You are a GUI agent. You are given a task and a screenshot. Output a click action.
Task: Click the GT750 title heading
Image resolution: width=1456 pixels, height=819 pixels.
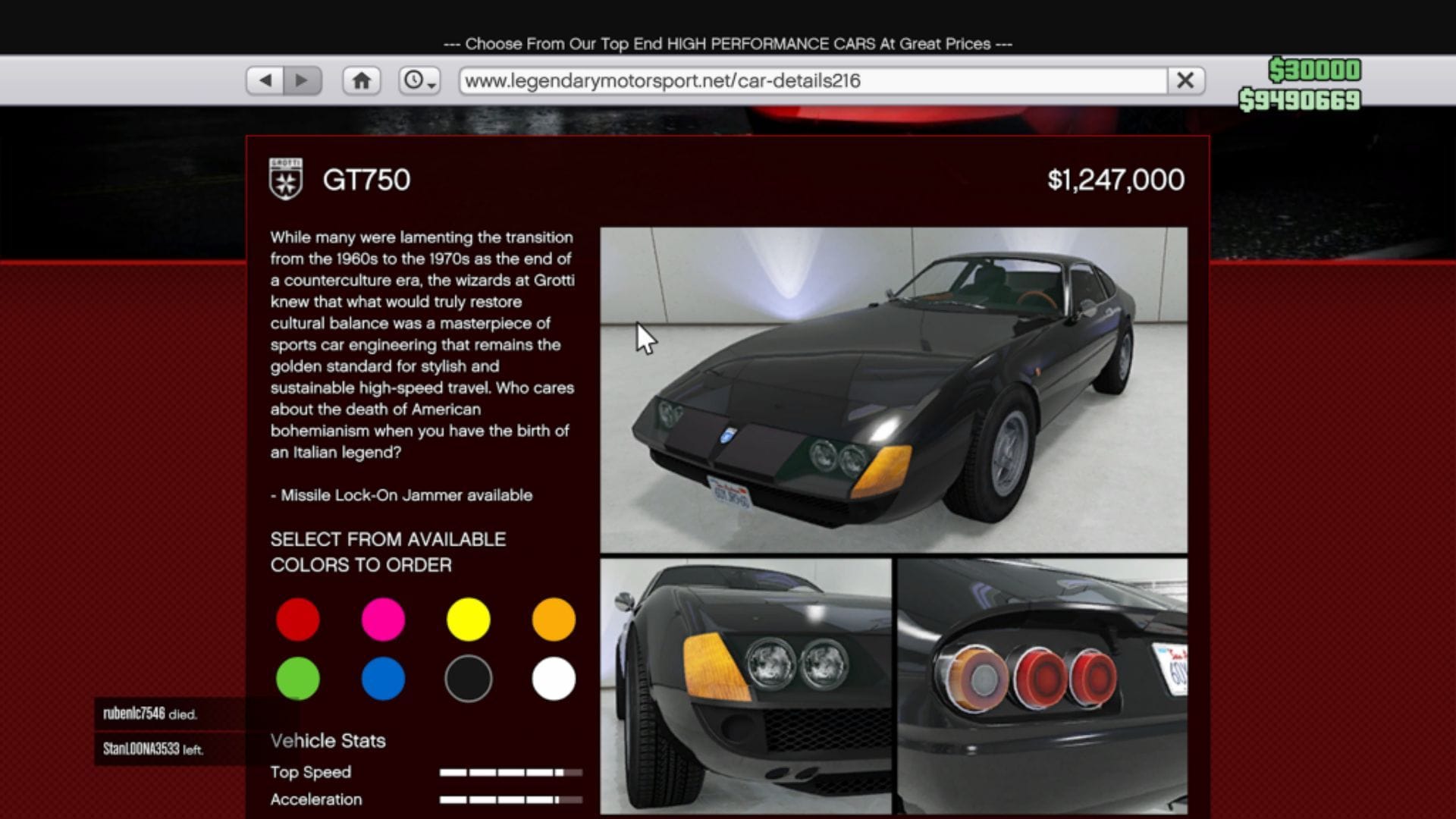(366, 180)
